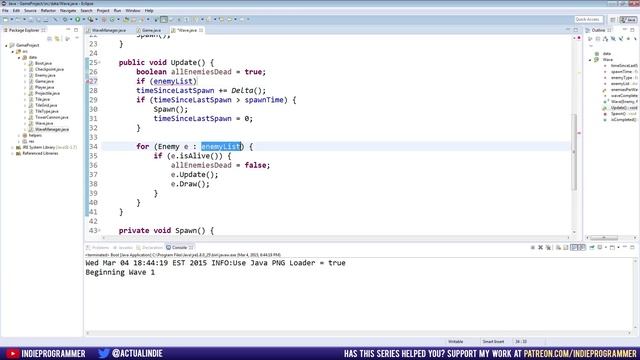Click the Terminate icon in Console toolbar
640x360 pixels.
(533, 247)
